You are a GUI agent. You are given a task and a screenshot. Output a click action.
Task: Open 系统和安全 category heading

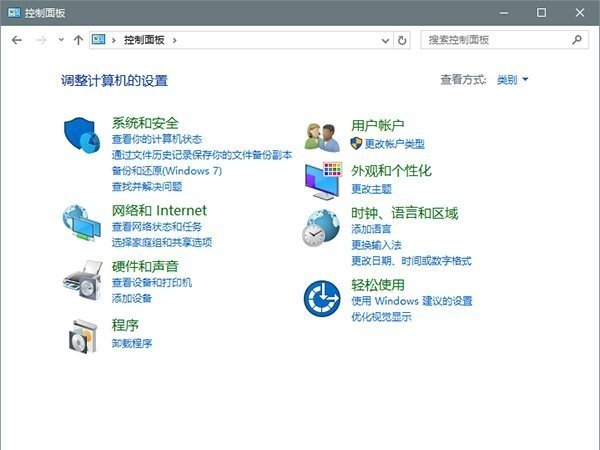point(145,123)
